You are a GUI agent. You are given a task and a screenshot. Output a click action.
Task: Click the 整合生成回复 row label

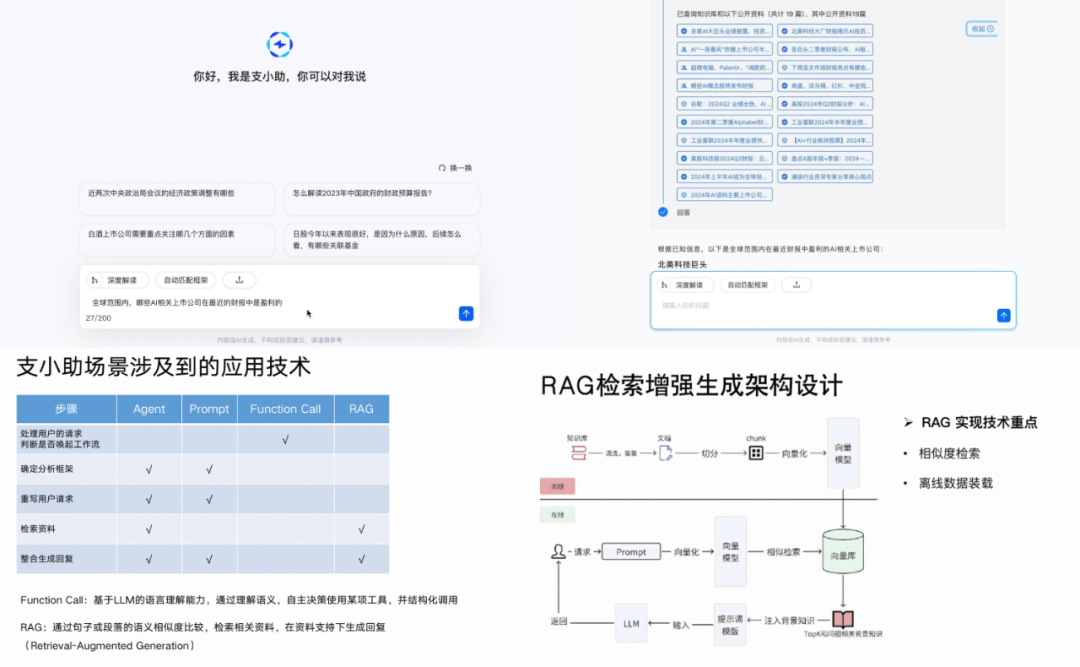click(x=48, y=559)
